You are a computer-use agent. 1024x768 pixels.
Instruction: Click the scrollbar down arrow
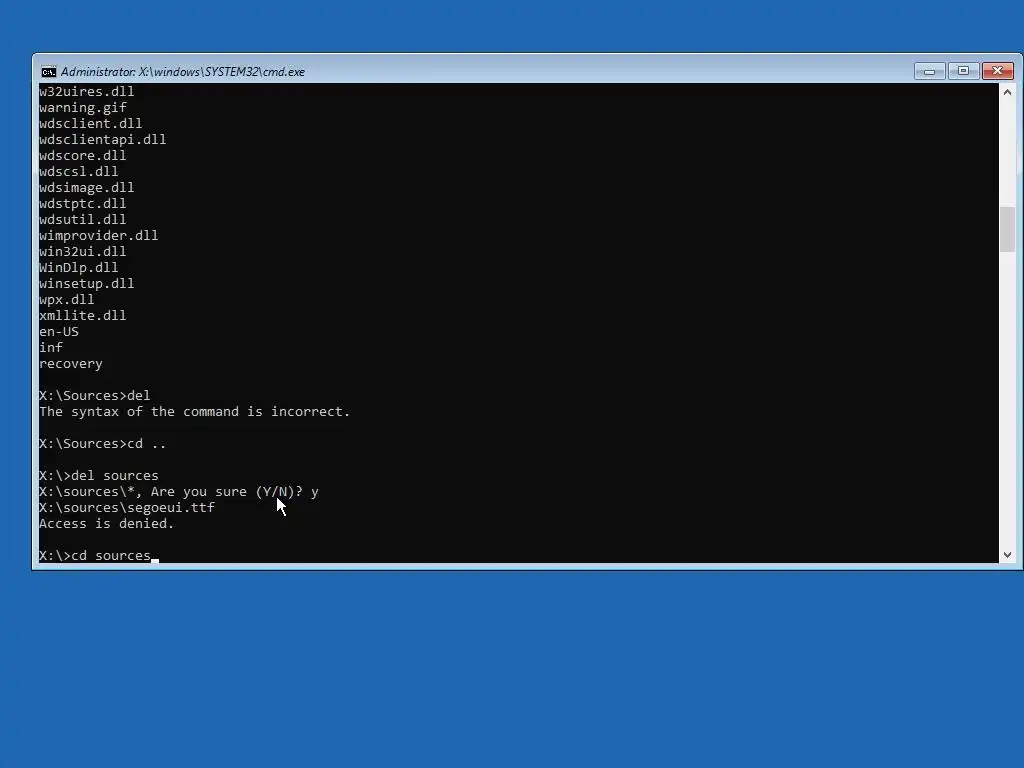1007,554
